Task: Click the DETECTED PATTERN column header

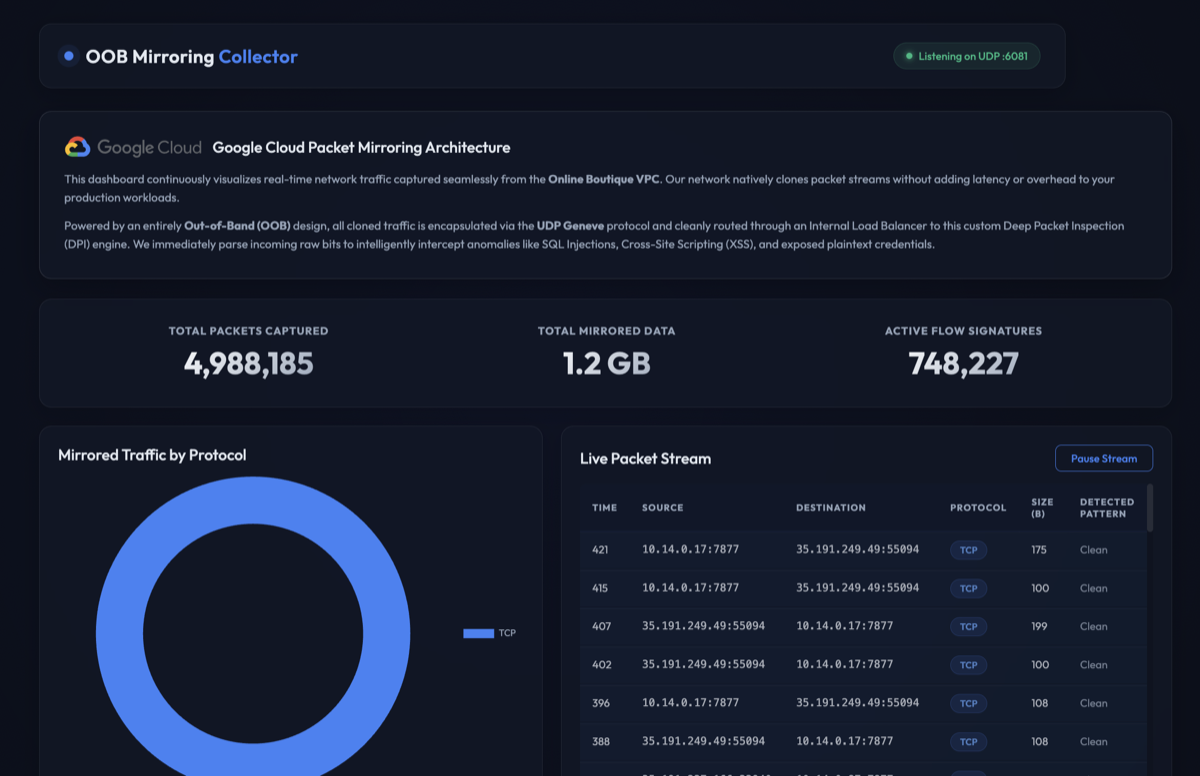Action: [1105, 508]
